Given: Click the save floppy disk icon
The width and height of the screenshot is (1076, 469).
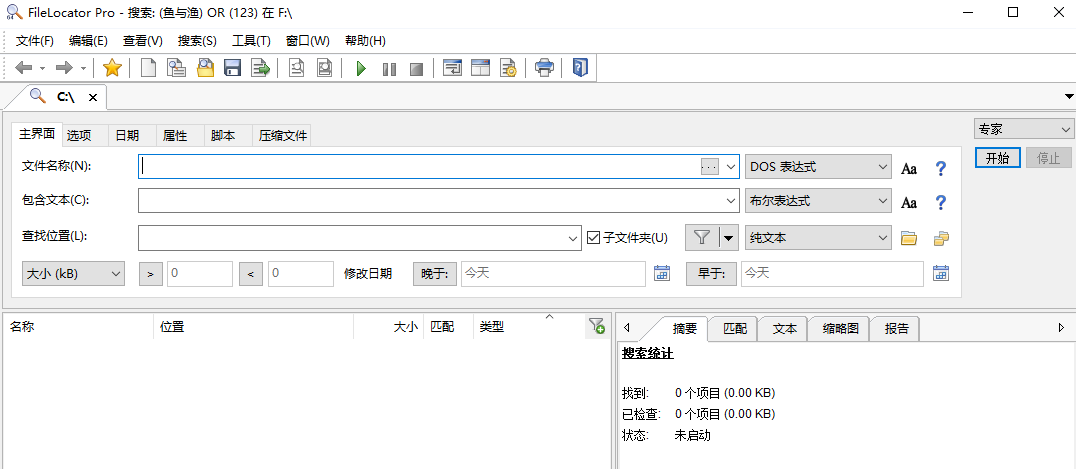Looking at the screenshot, I should coord(233,68).
